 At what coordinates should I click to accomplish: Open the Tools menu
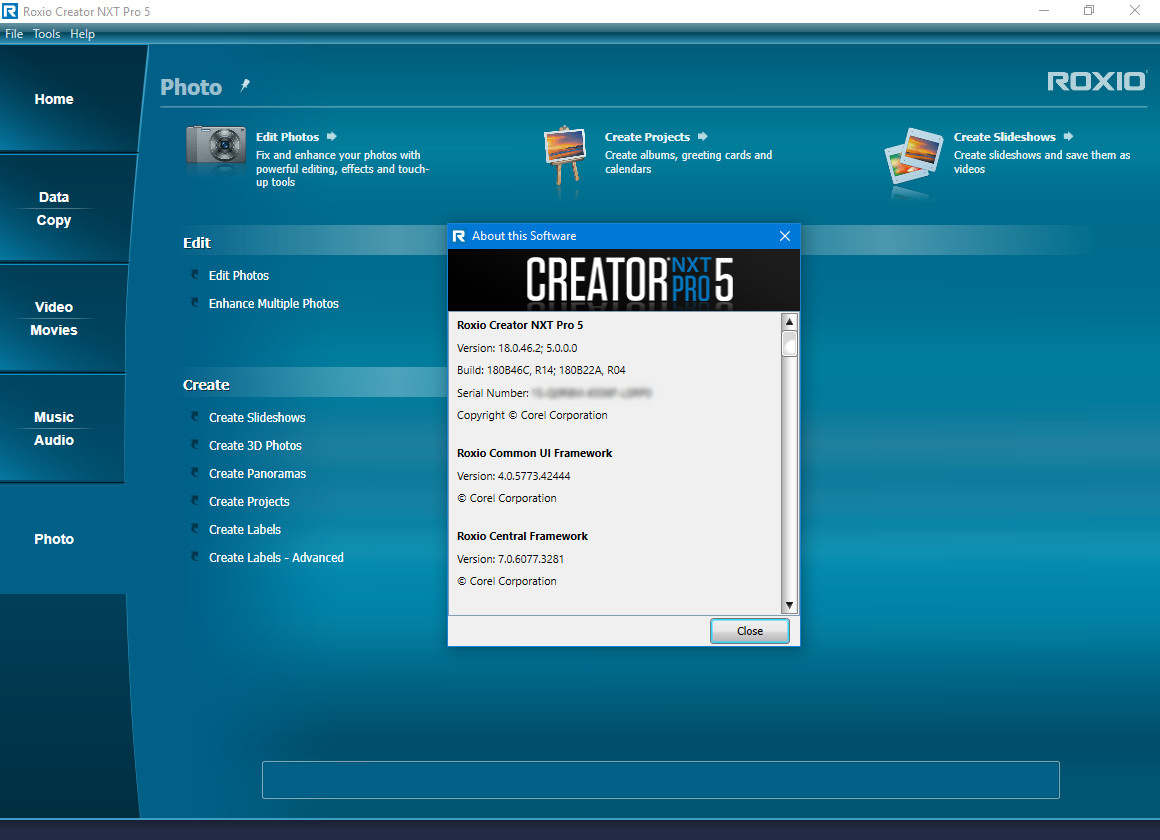(x=46, y=33)
